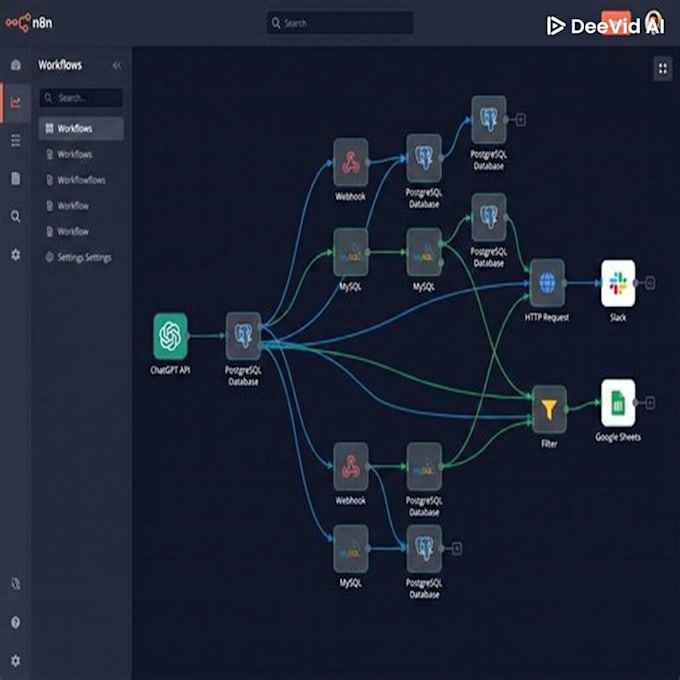This screenshot has width=680, height=680.
Task: Click the 'Filter' node label
Action: pyautogui.click(x=549, y=444)
